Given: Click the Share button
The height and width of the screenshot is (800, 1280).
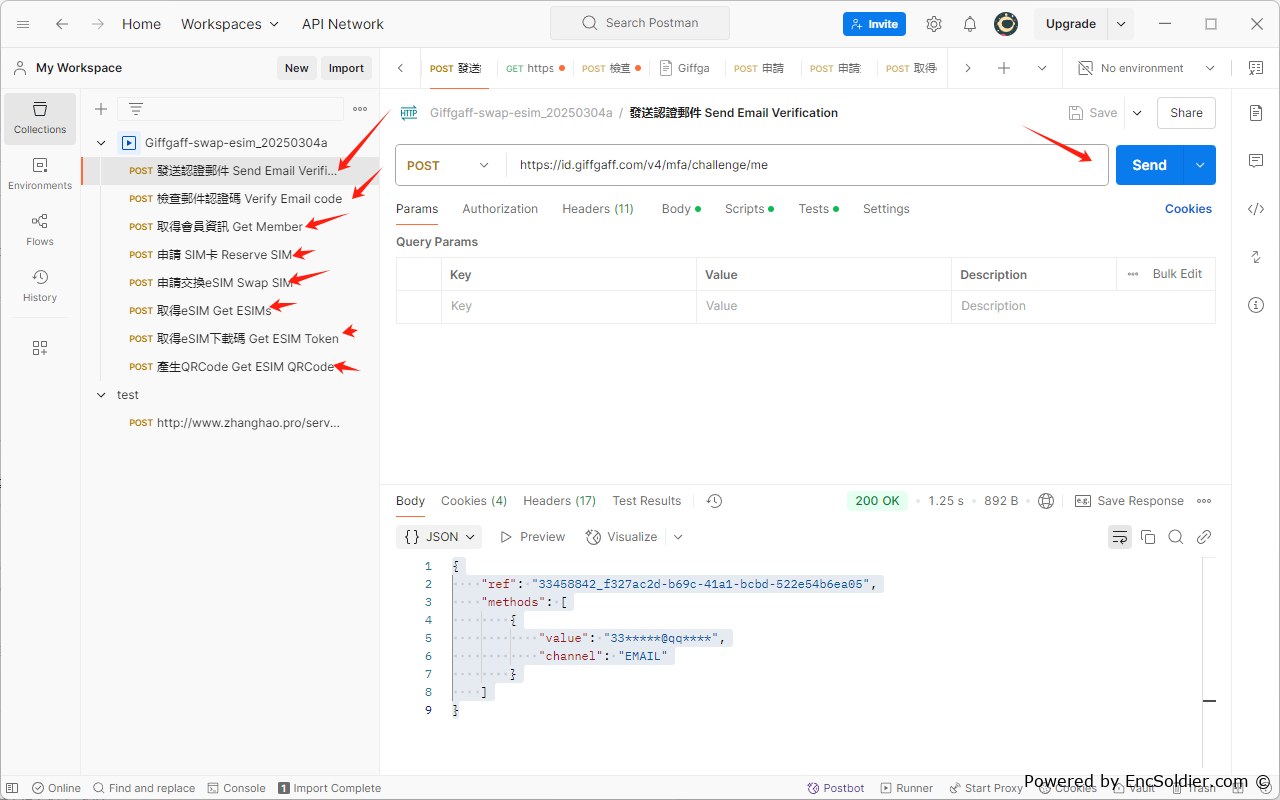Looking at the screenshot, I should pos(1186,113).
